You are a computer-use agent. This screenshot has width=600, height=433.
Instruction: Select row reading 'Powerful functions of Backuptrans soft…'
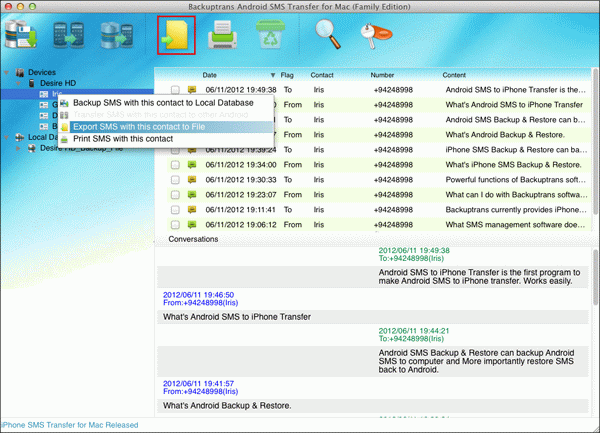[378, 180]
